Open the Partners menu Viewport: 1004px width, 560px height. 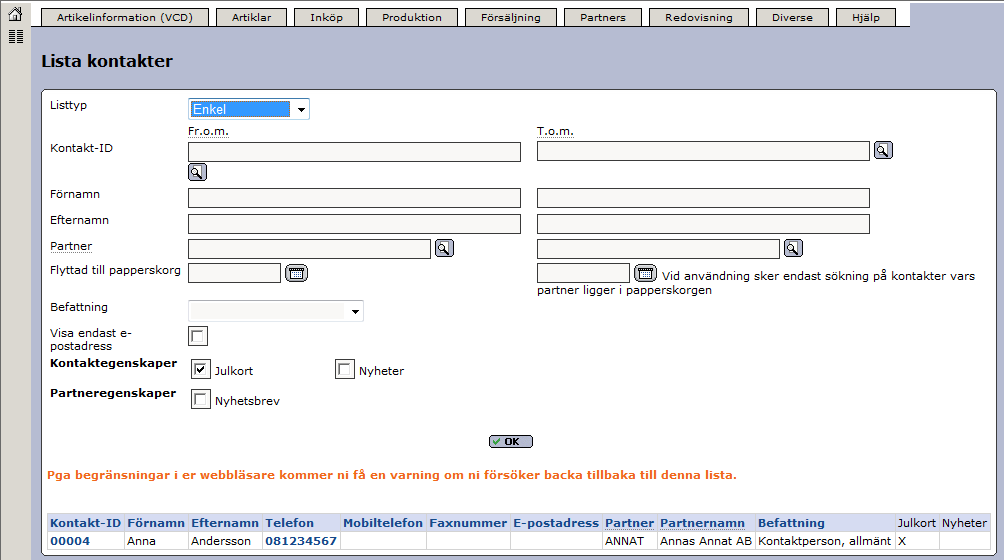coord(603,17)
